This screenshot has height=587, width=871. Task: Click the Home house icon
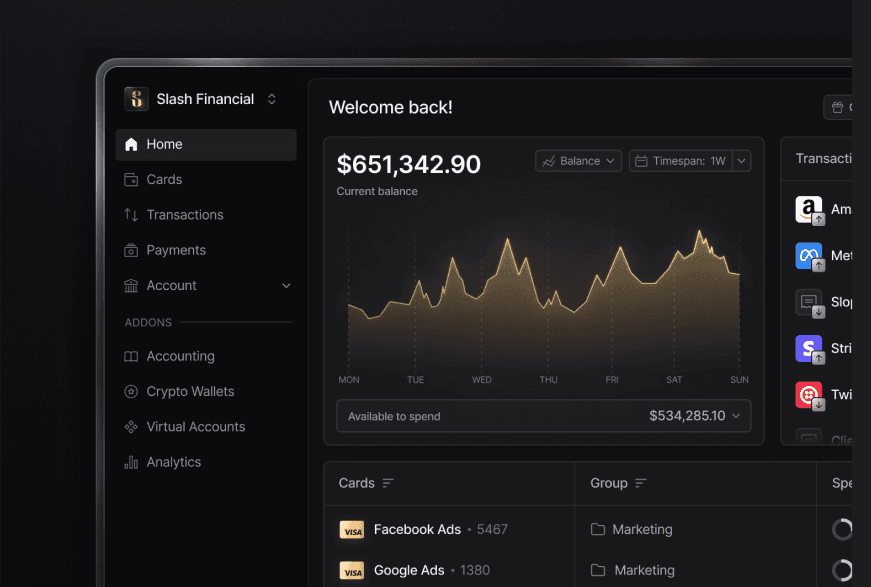131,144
